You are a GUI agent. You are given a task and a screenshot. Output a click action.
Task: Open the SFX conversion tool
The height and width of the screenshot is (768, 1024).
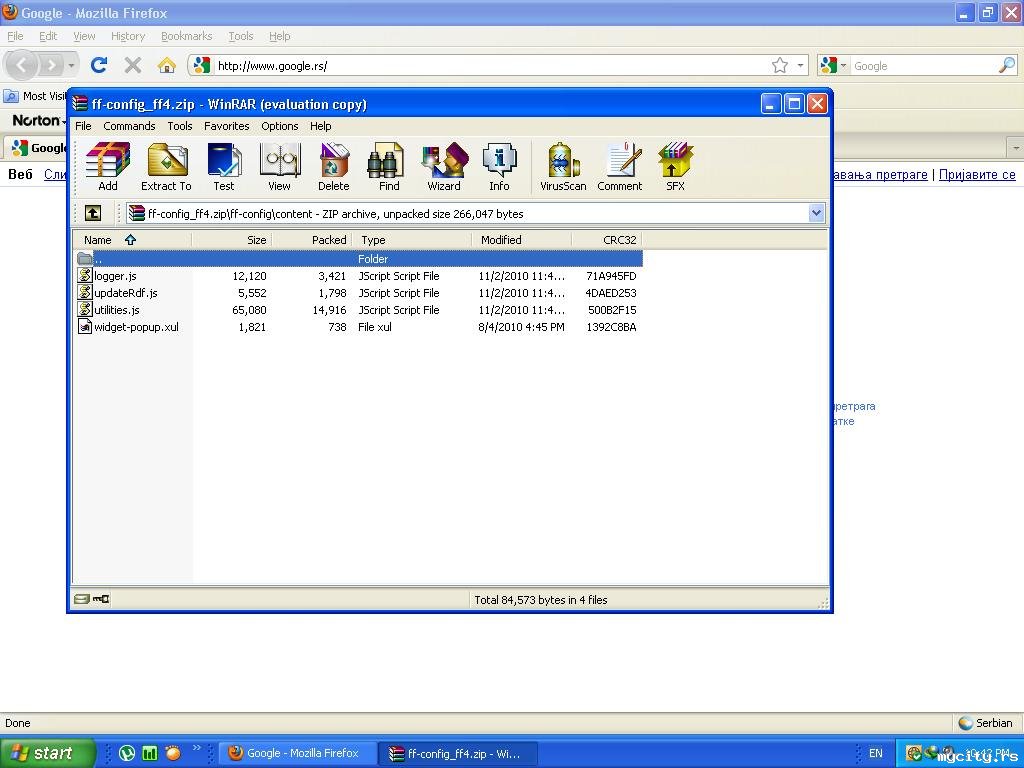(675, 166)
